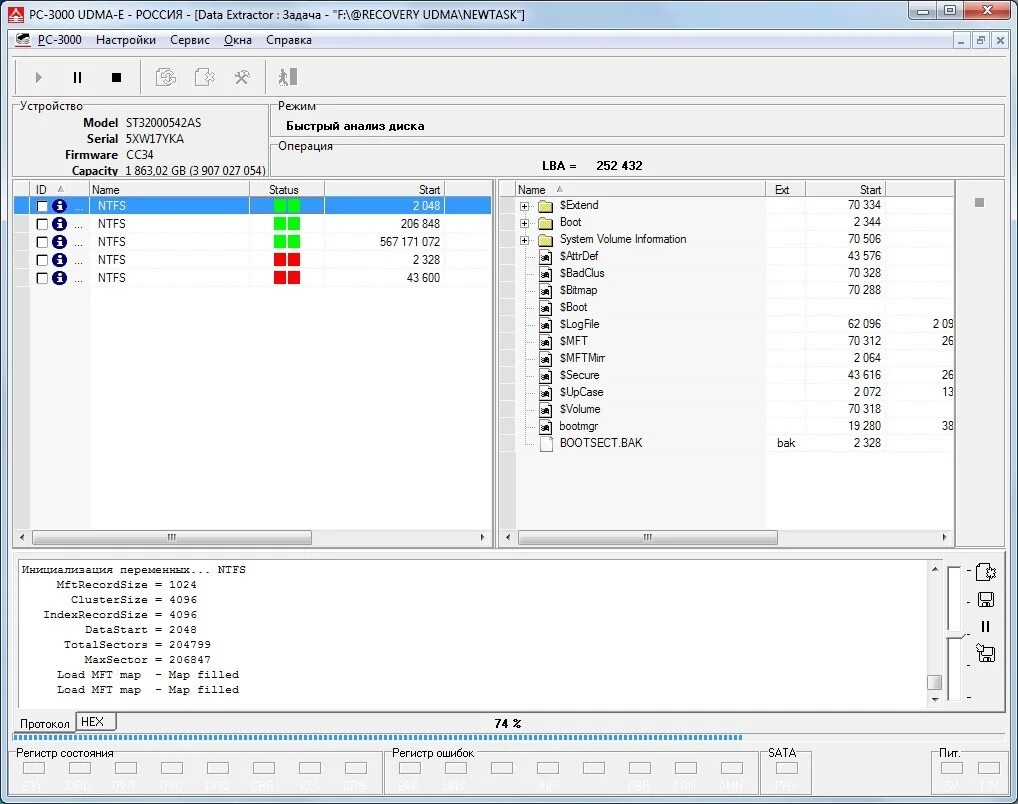Image resolution: width=1018 pixels, height=804 pixels.
Task: Sort file list by Name column header
Action: (639, 190)
